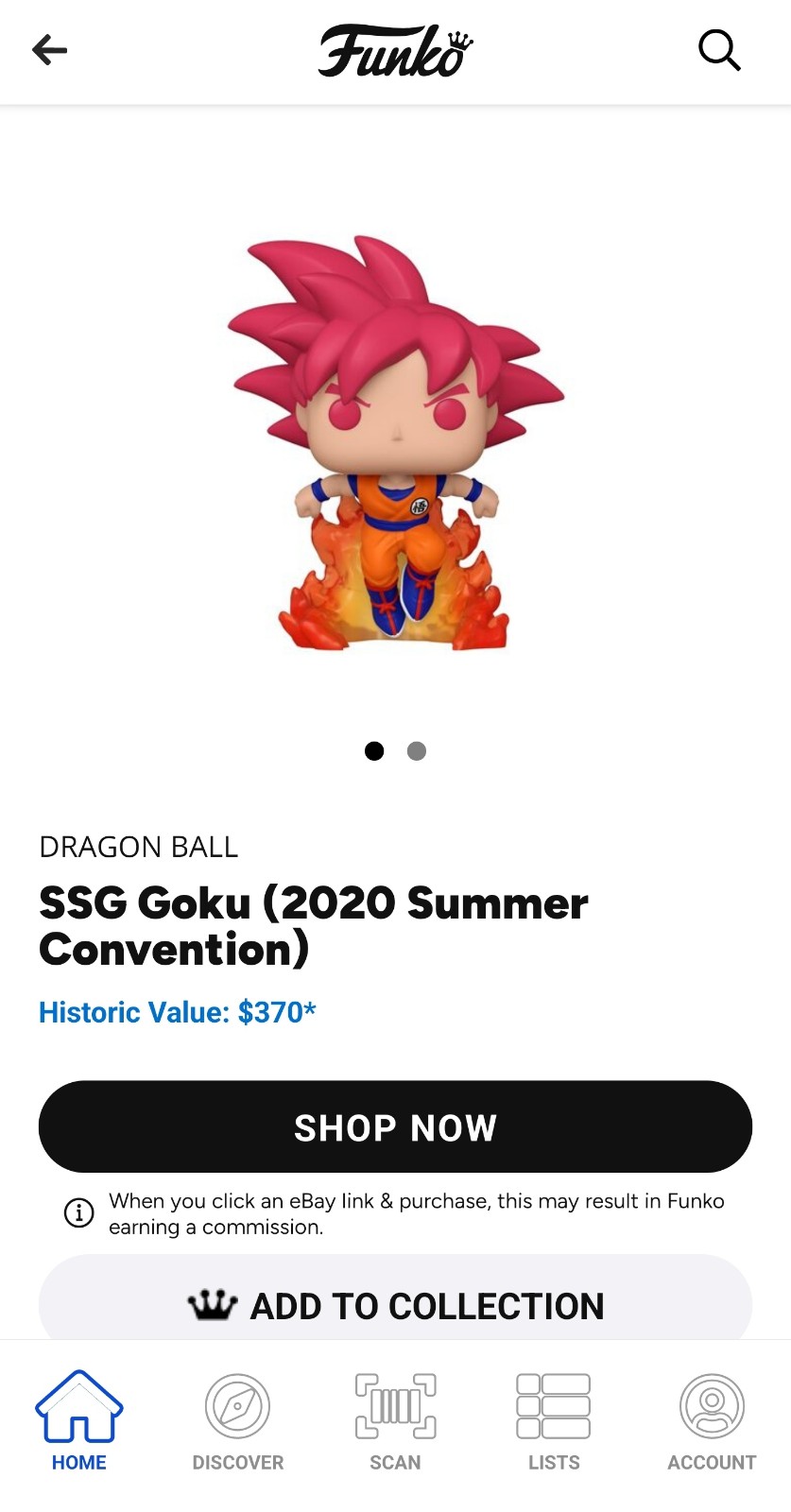Switch to the second image carousel dot
Image resolution: width=791 pixels, height=1512 pixels.
pyautogui.click(x=417, y=751)
